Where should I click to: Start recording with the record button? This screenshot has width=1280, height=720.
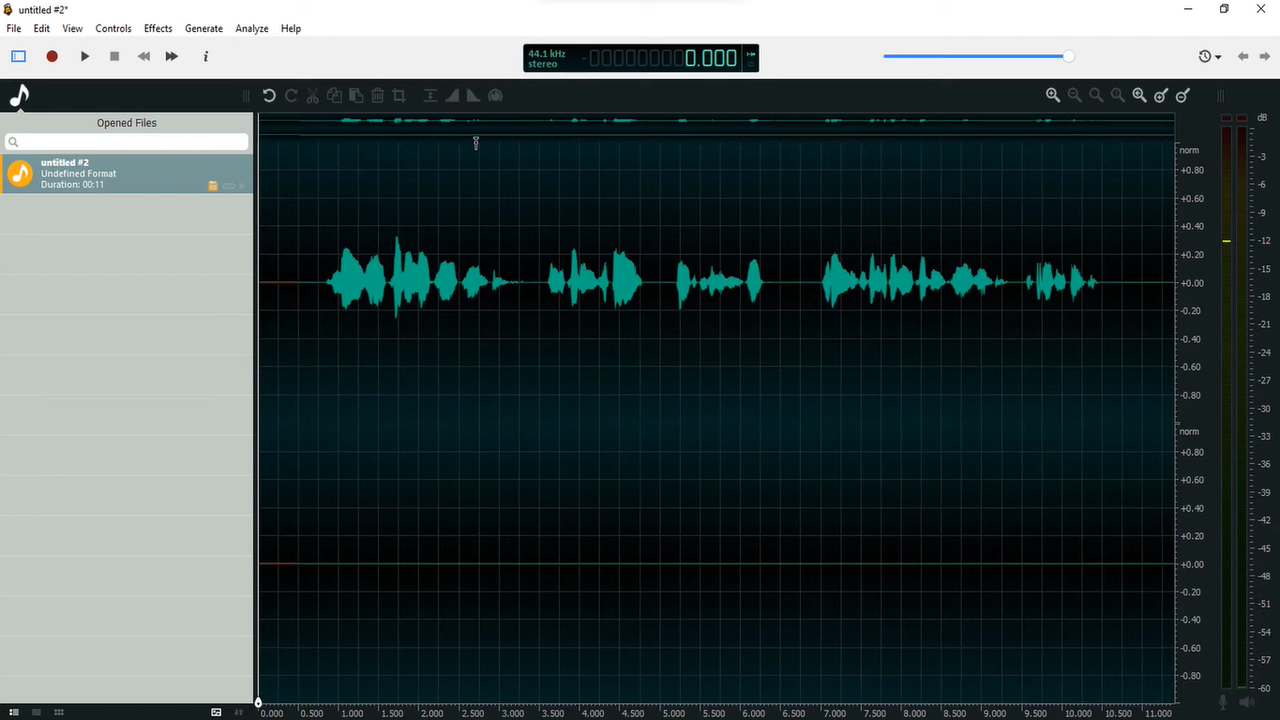pyautogui.click(x=52, y=56)
